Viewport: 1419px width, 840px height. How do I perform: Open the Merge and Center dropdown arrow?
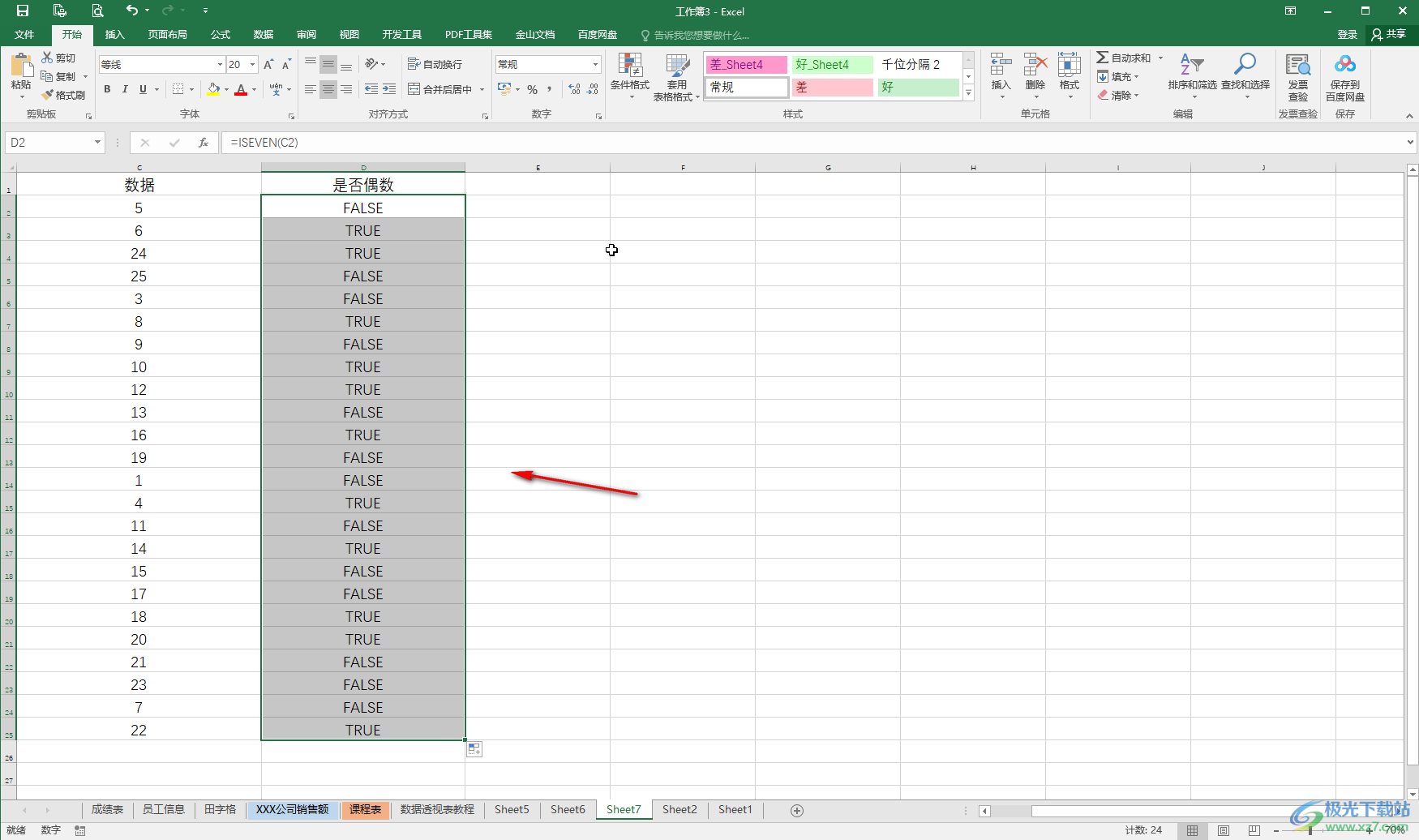click(x=482, y=89)
